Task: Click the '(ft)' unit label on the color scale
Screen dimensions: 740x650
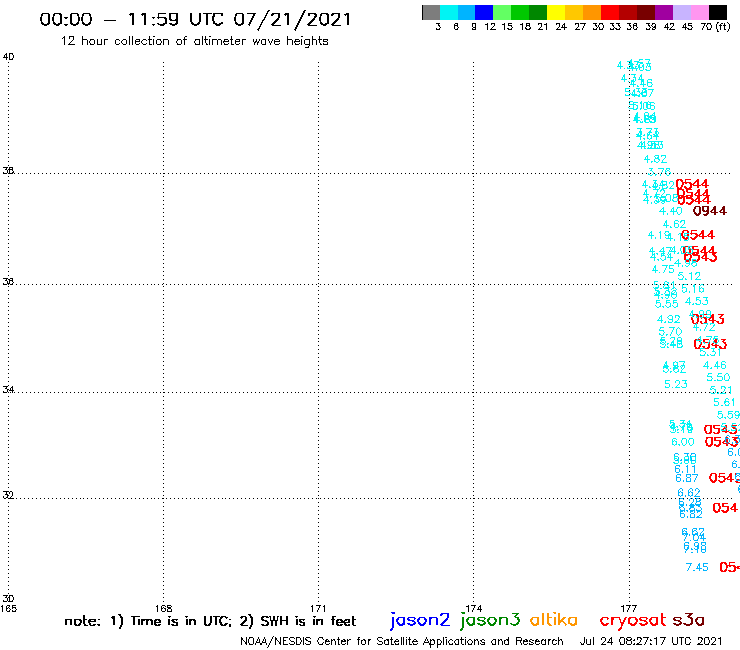Action: 723,26
